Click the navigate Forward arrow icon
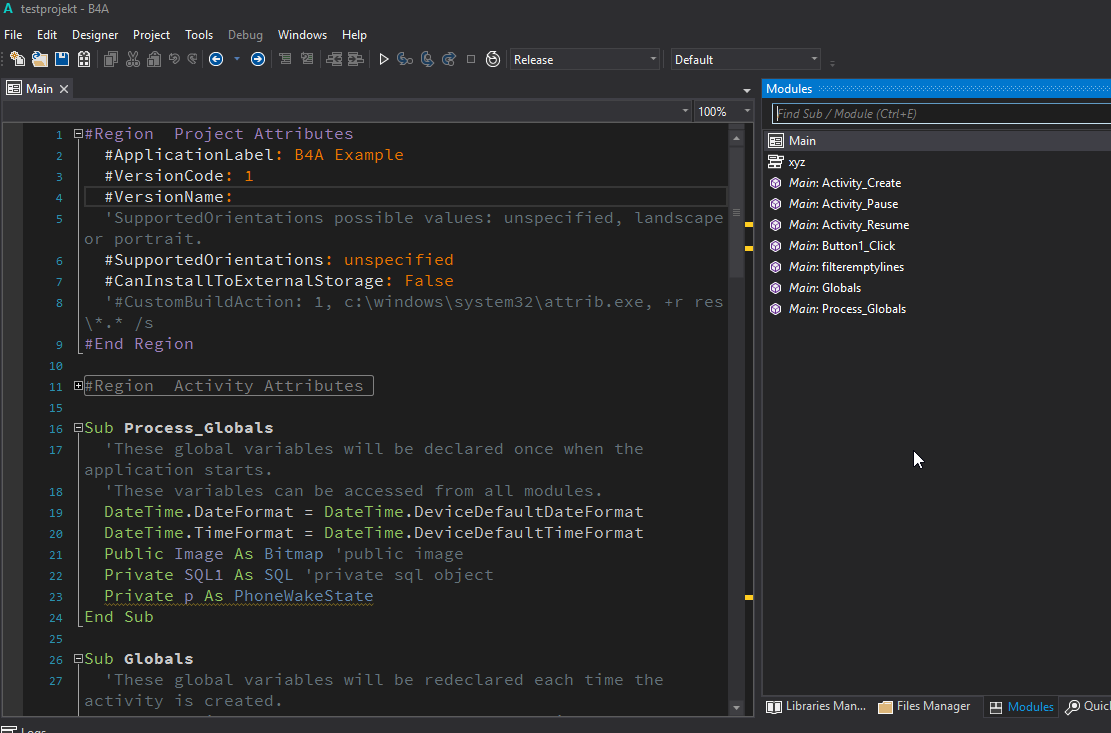This screenshot has width=1111, height=733. click(x=258, y=60)
